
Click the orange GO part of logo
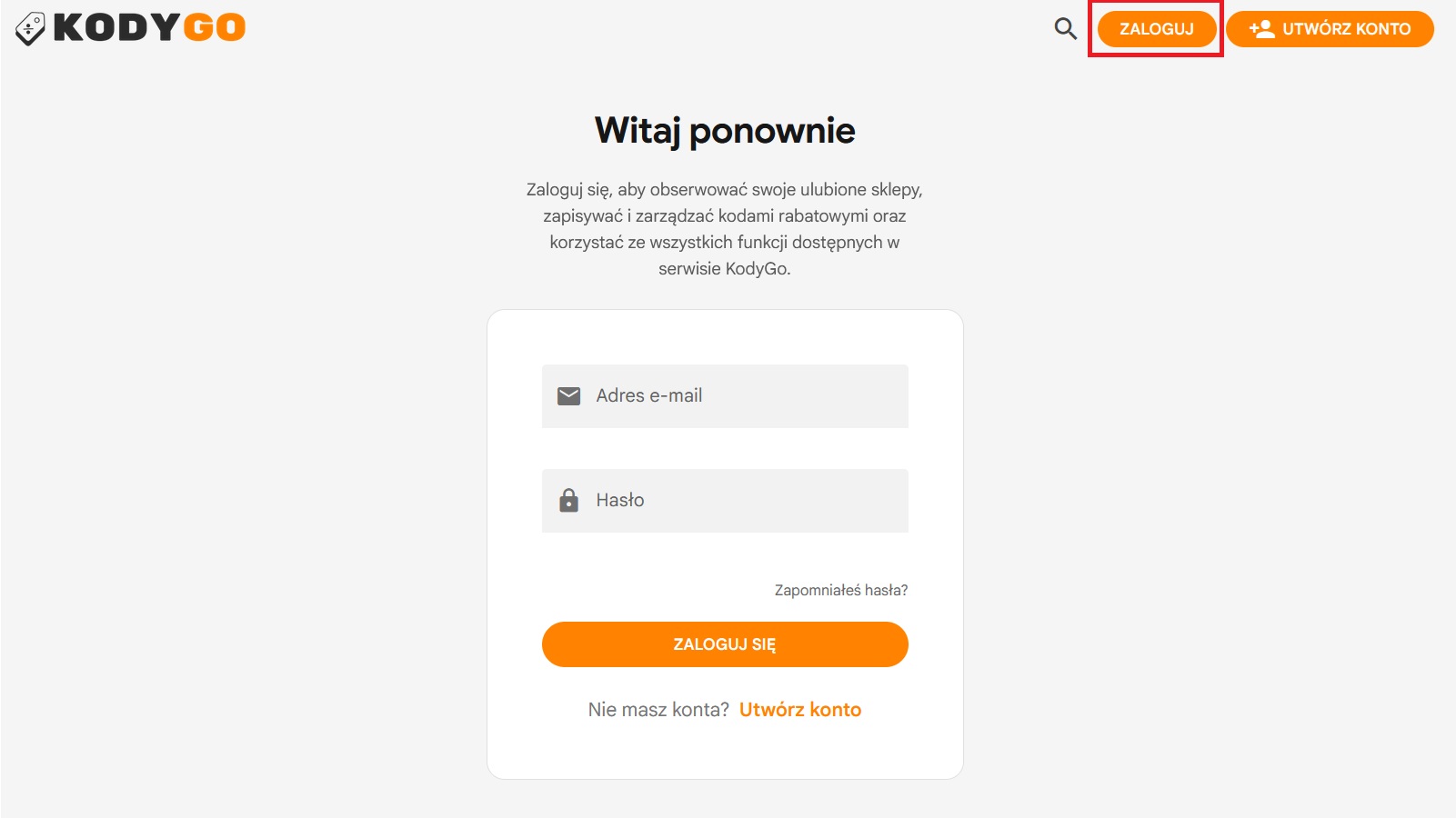[215, 28]
